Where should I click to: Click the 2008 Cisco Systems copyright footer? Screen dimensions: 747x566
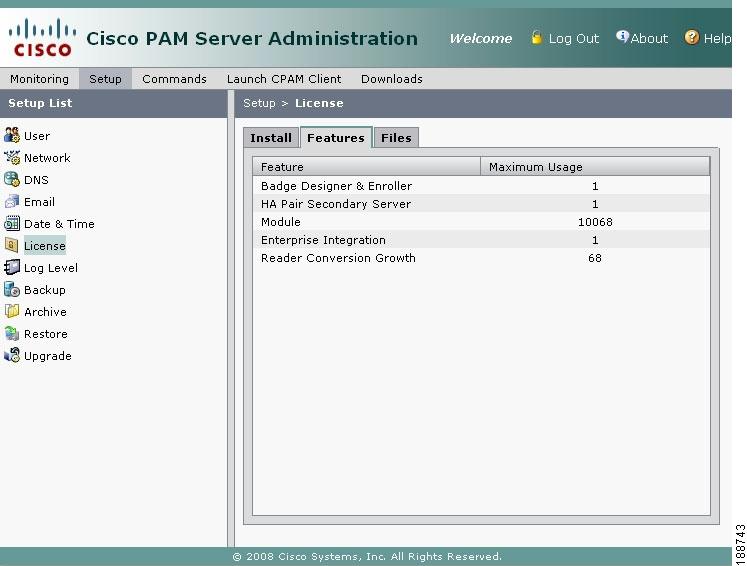coord(367,556)
